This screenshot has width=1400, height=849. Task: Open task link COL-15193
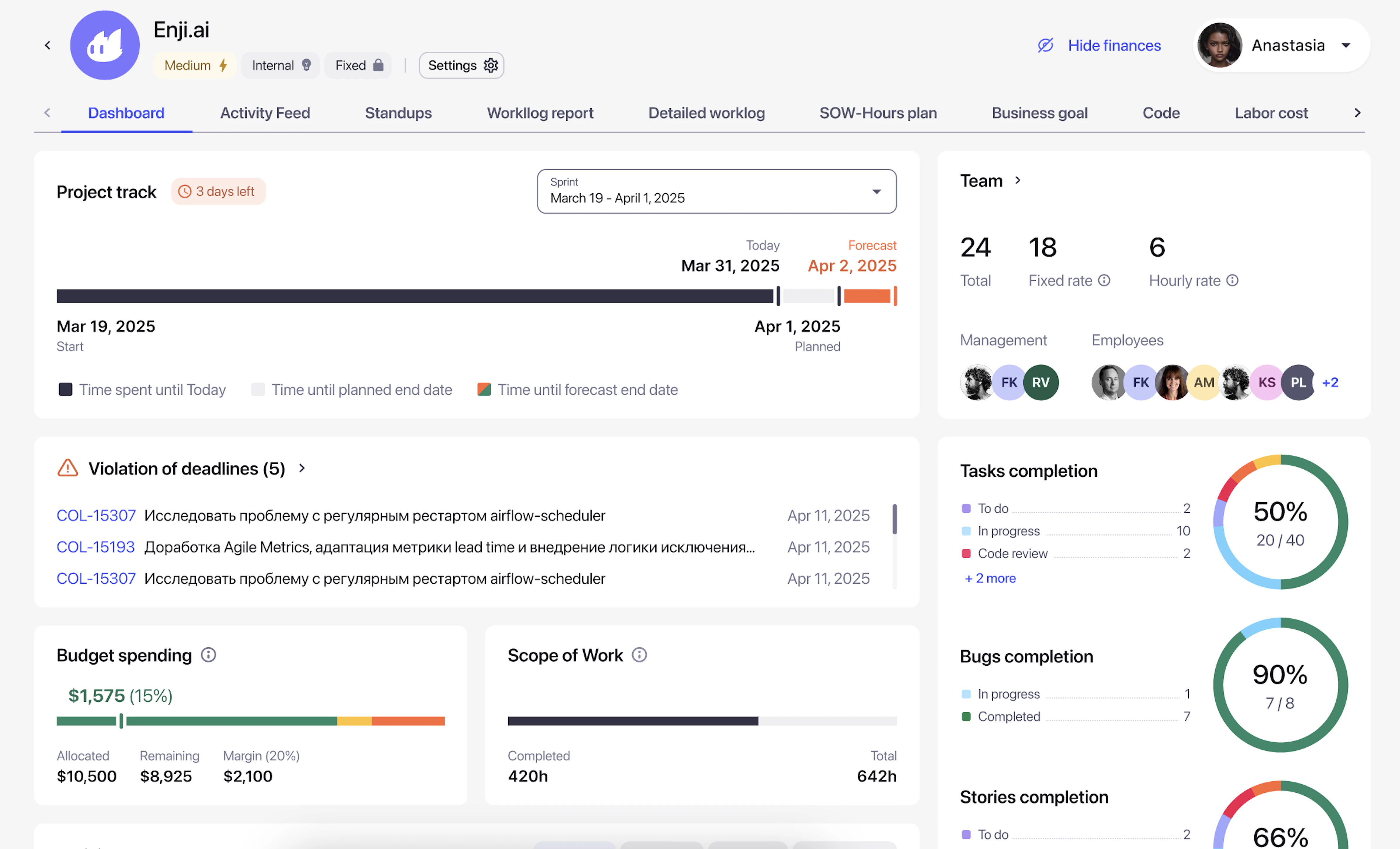coord(95,547)
